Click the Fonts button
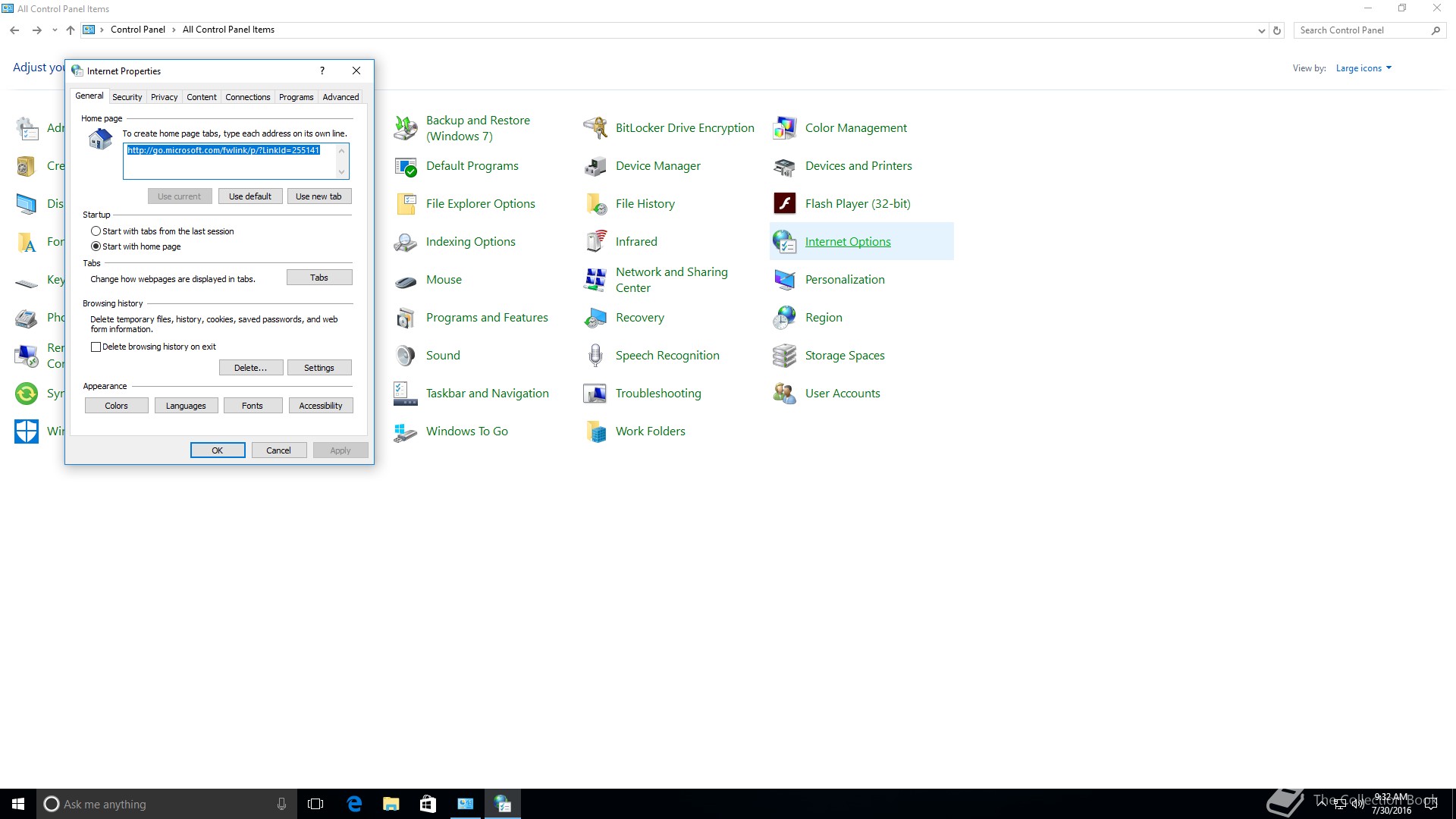The height and width of the screenshot is (819, 1456). coord(253,406)
